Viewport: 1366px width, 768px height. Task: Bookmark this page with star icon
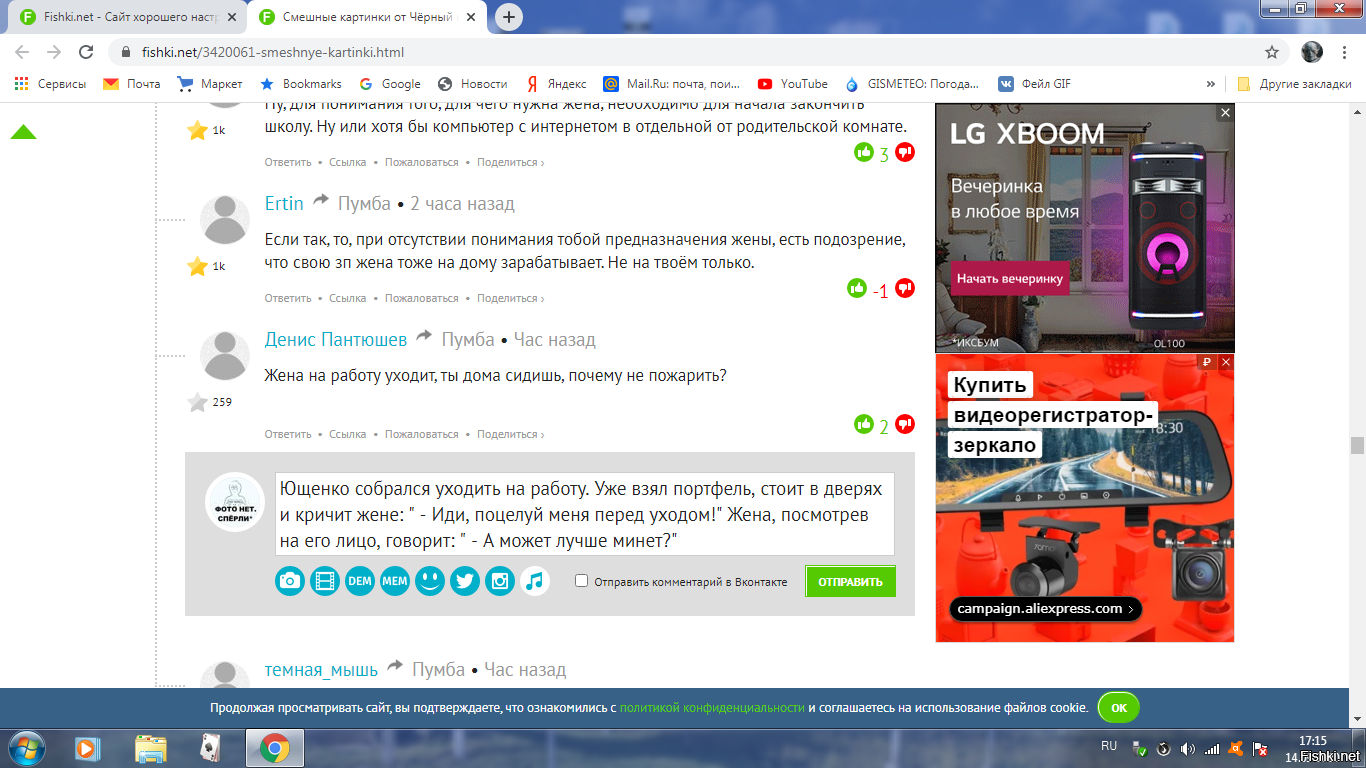tap(1272, 52)
